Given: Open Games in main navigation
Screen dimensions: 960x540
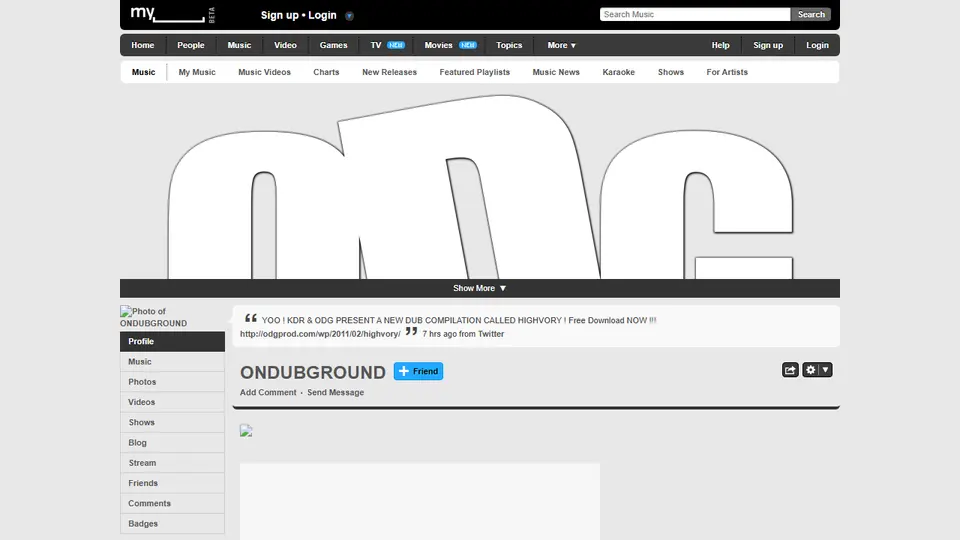Looking at the screenshot, I should [x=333, y=45].
